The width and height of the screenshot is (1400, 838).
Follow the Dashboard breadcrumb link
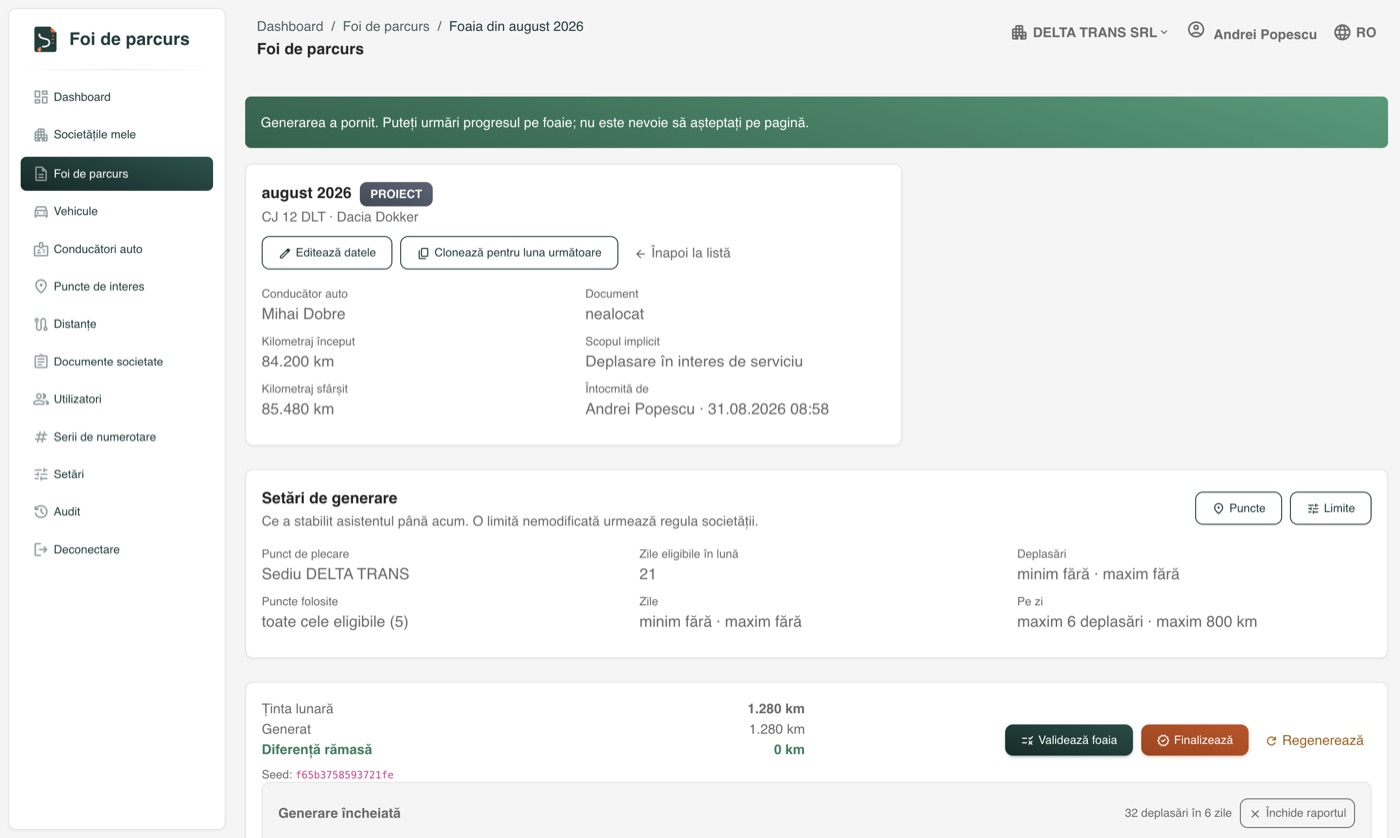pyautogui.click(x=290, y=26)
